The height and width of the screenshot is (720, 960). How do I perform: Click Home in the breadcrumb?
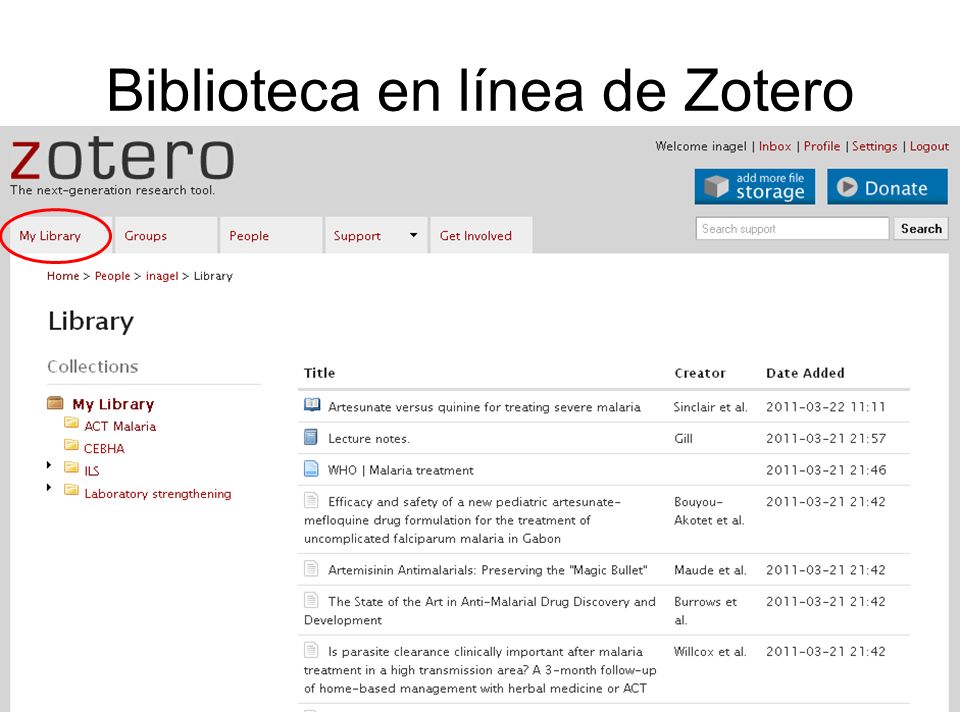coord(63,276)
